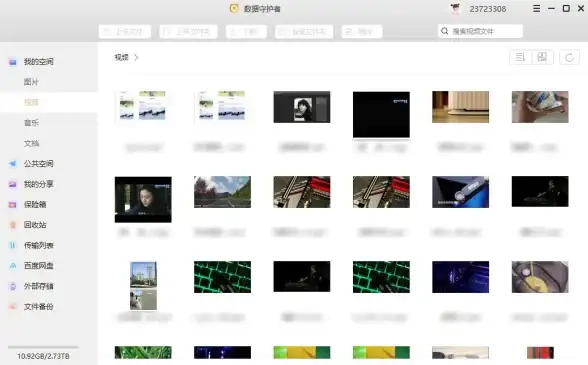Click the magnifier icon in search box
The image size is (588, 365).
pyautogui.click(x=445, y=31)
